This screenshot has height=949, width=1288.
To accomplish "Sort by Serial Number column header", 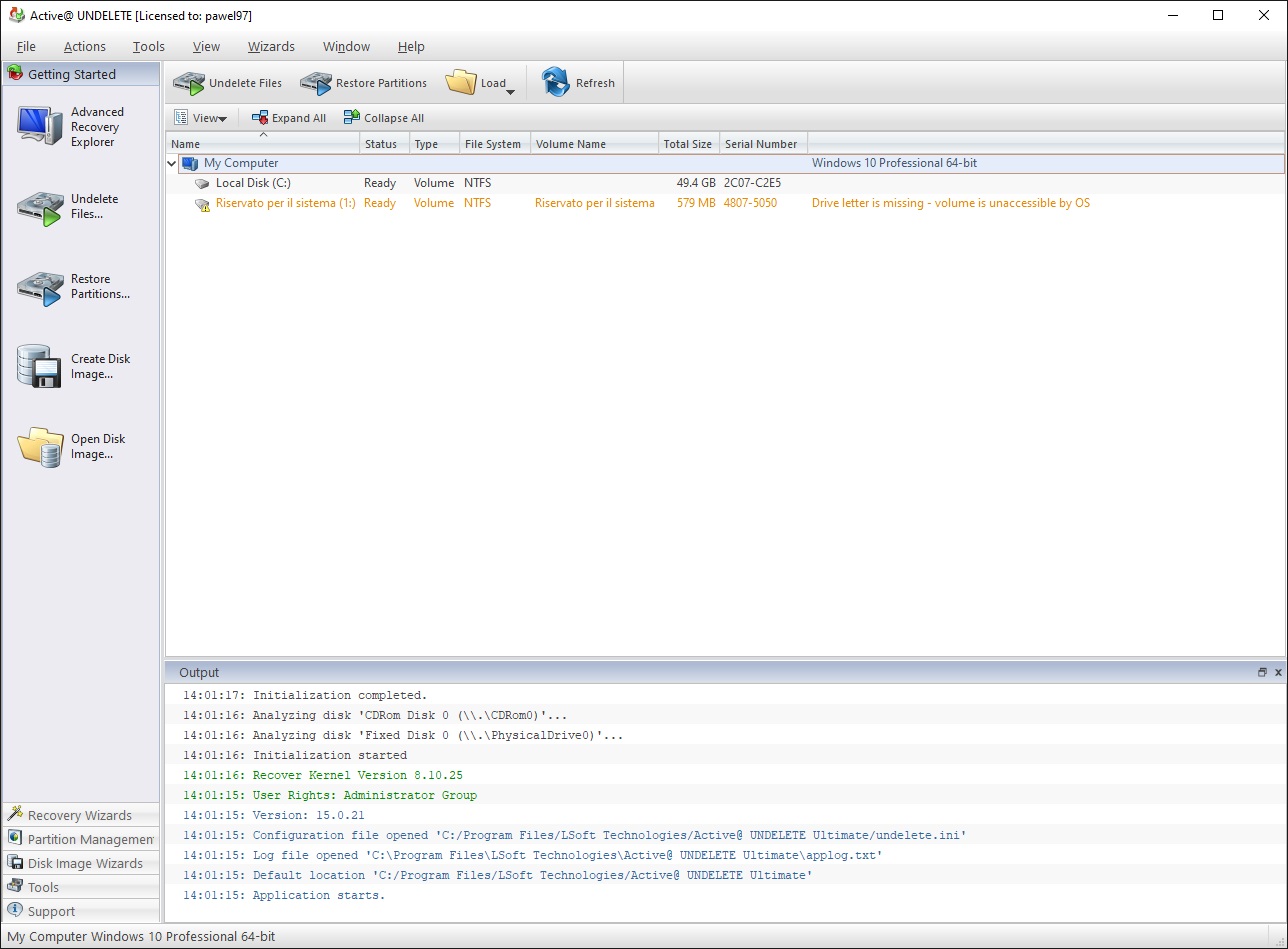I will (764, 144).
